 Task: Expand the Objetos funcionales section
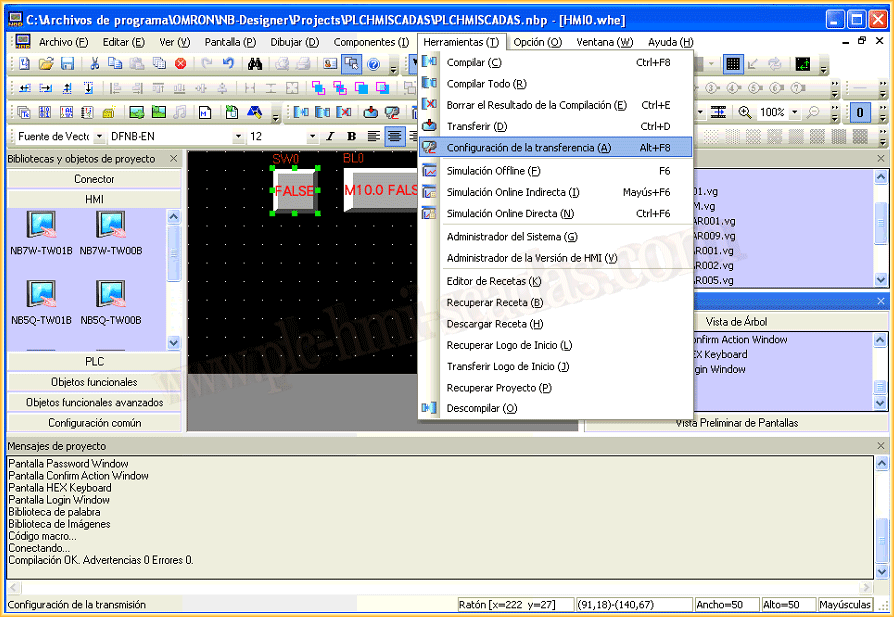tap(94, 382)
